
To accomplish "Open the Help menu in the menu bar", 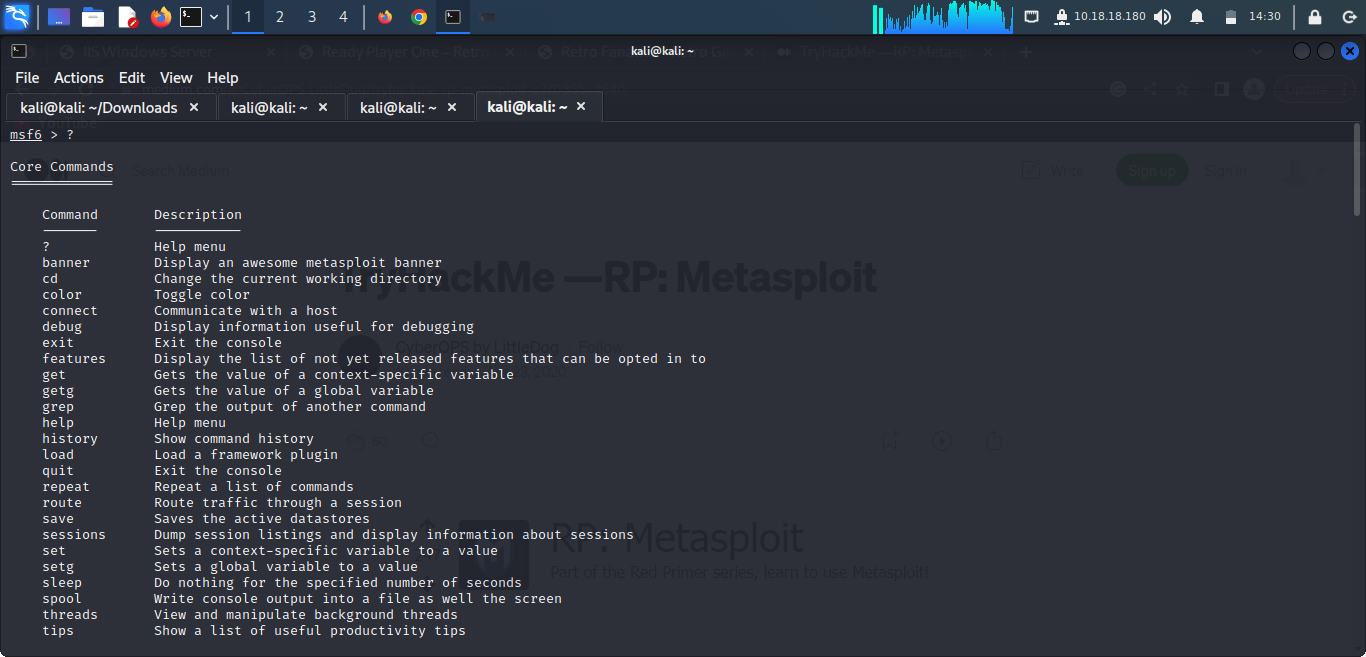I will tap(223, 78).
